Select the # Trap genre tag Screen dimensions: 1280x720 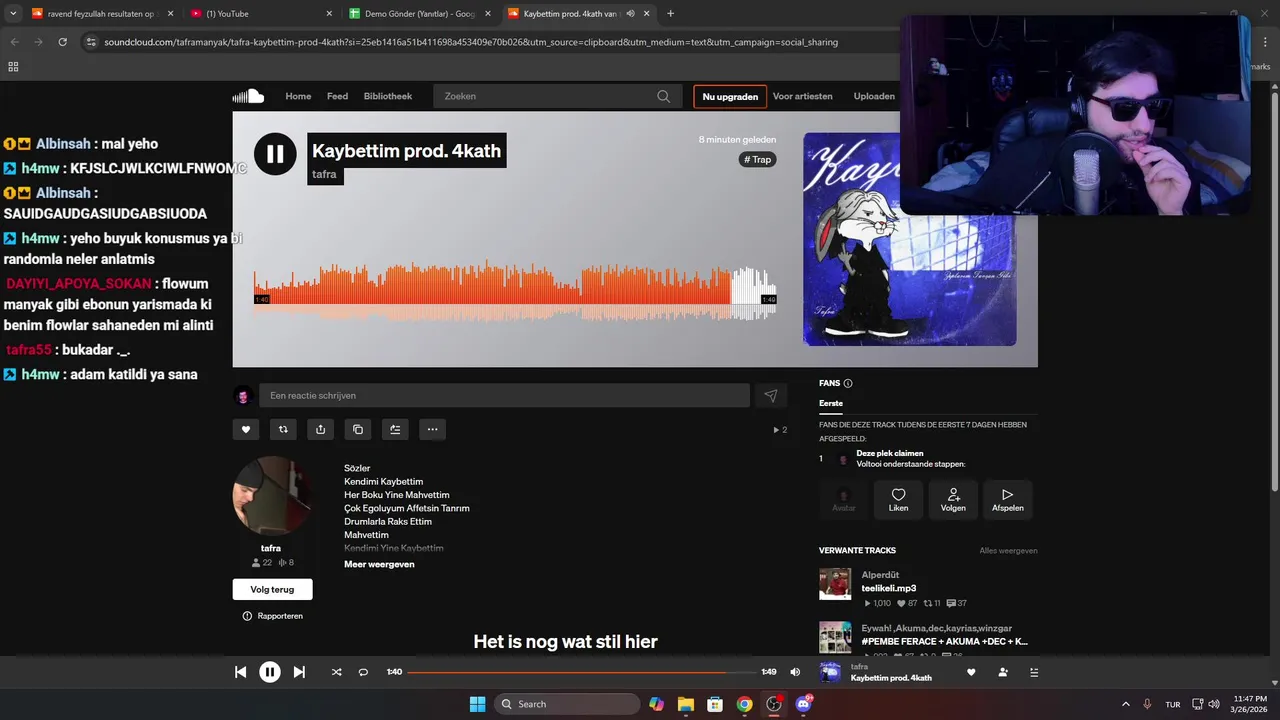point(758,159)
